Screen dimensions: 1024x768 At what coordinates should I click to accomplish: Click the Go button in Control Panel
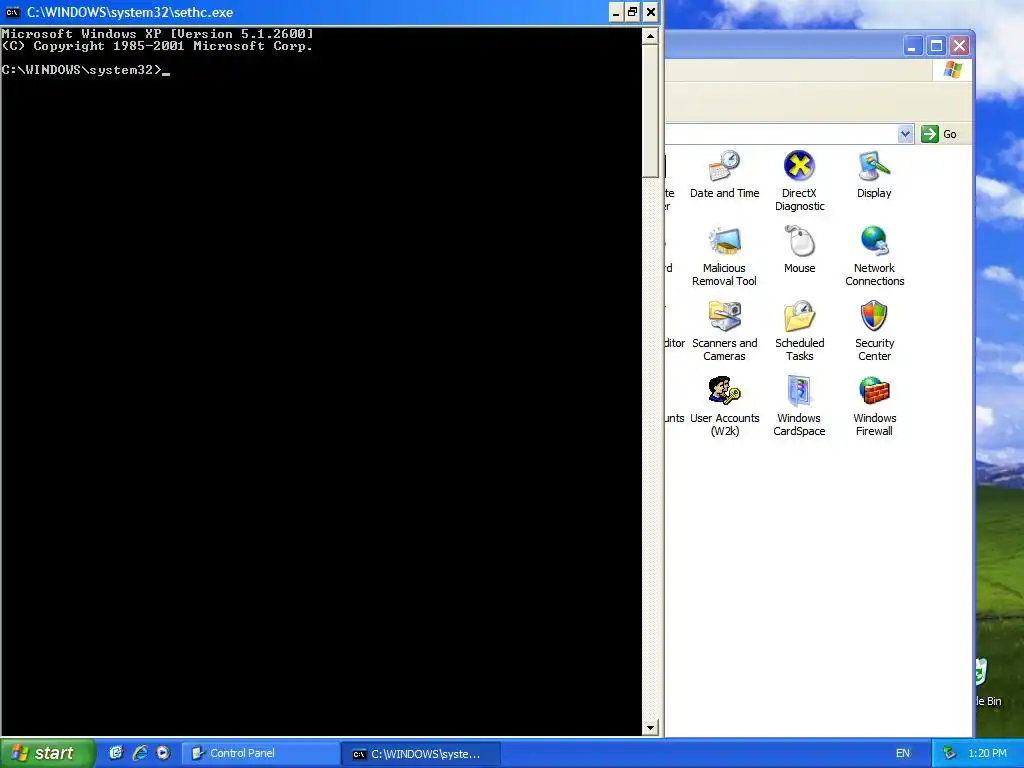(x=939, y=134)
